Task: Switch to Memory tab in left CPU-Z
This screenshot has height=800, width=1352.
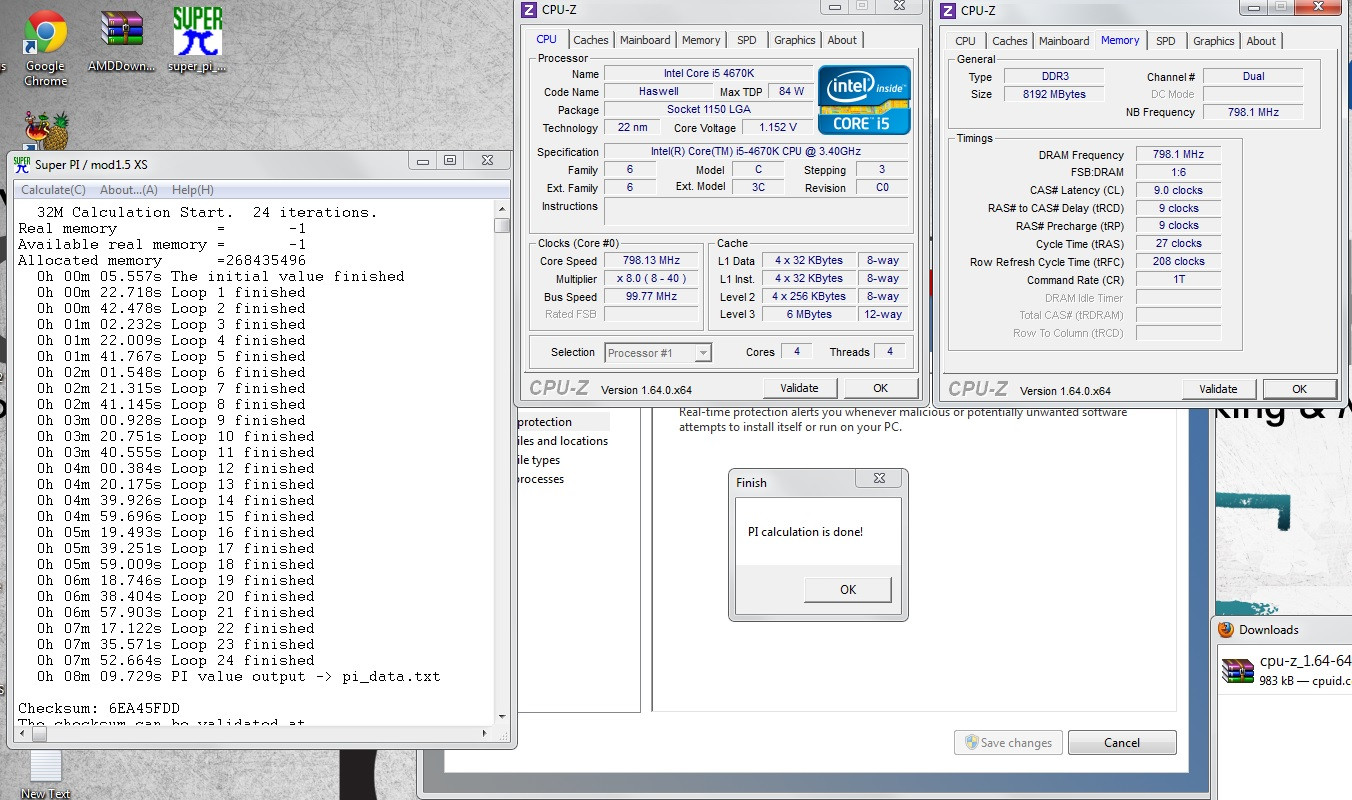Action: (701, 40)
